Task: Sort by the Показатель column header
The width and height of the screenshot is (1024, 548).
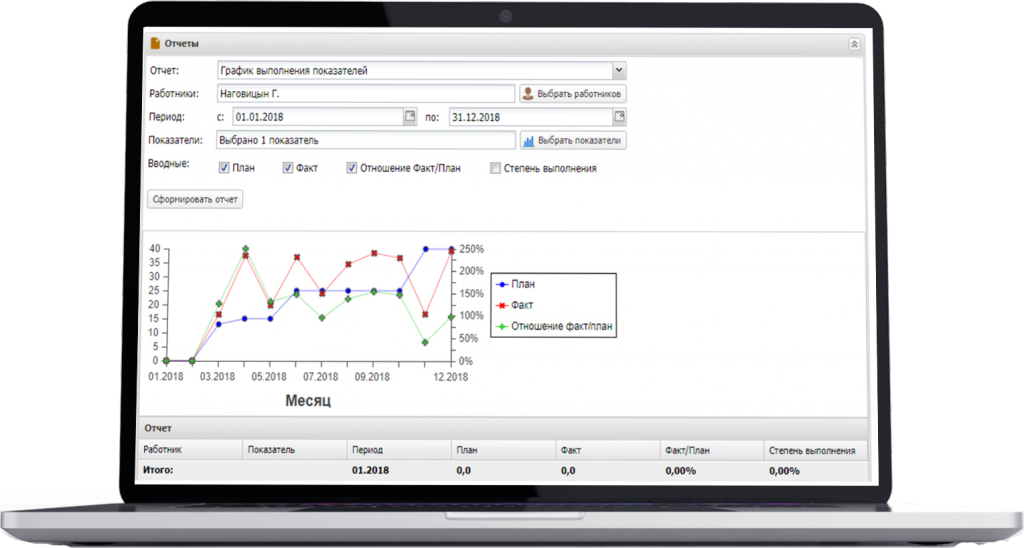Action: [x=295, y=449]
